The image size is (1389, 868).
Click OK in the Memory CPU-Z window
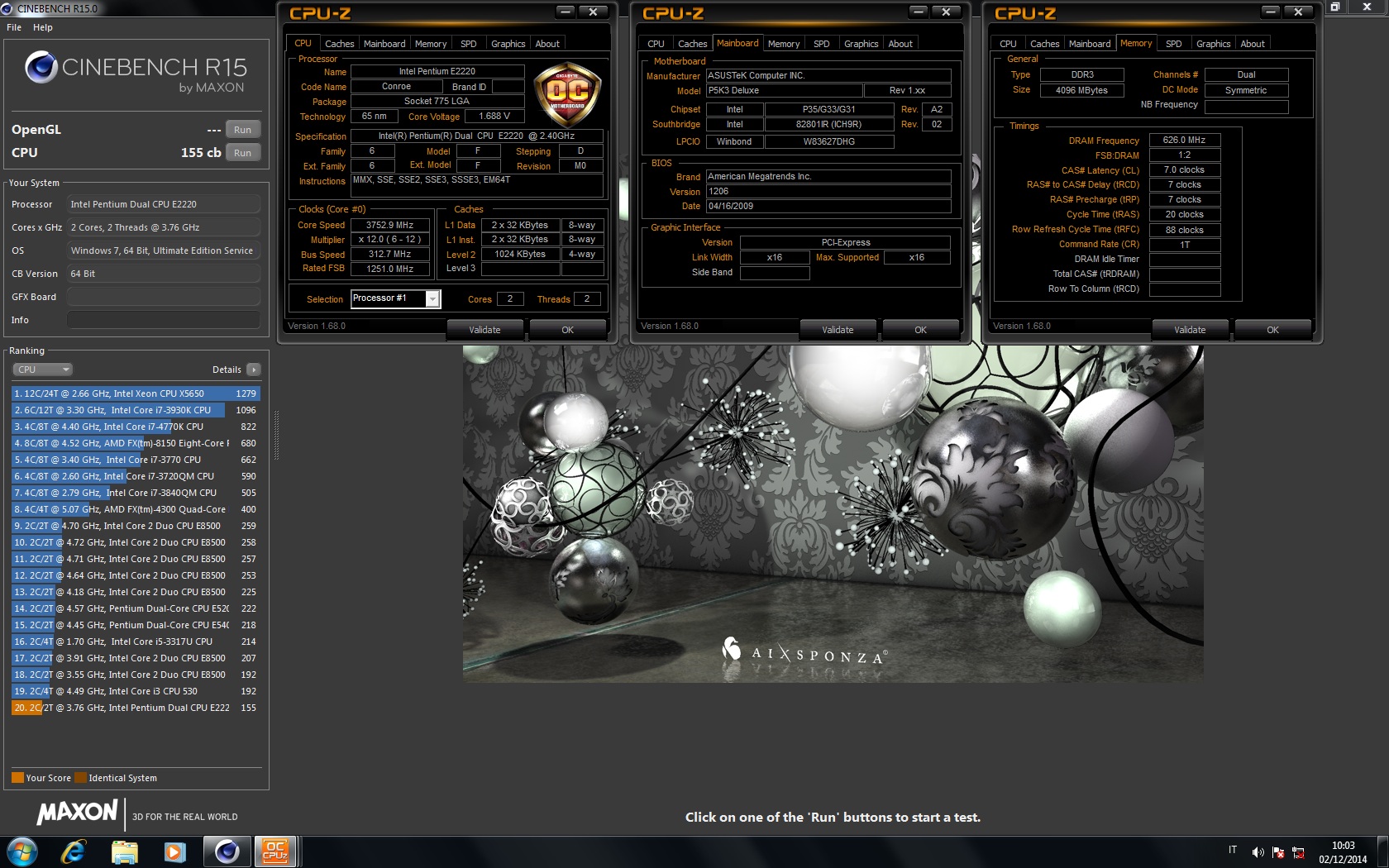1272,330
